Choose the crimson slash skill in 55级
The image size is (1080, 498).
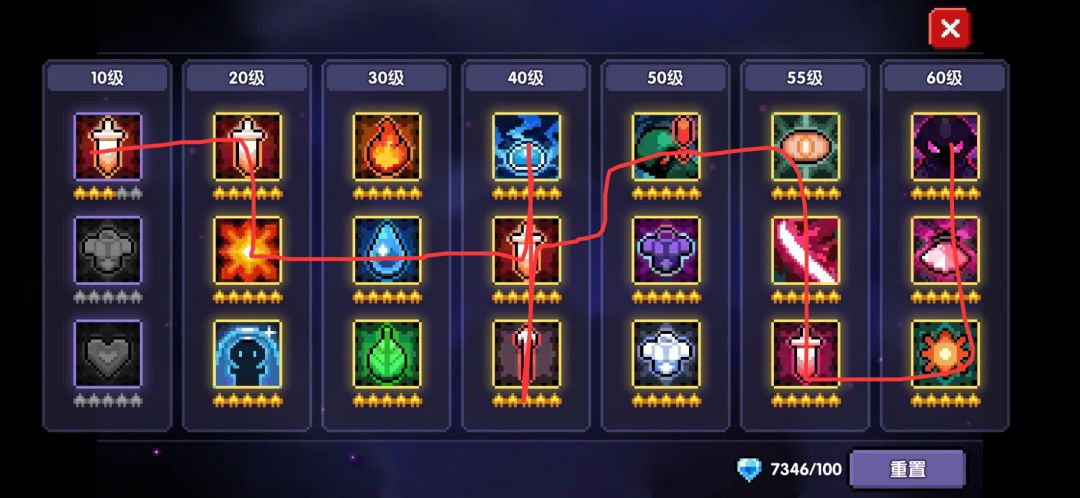point(805,250)
